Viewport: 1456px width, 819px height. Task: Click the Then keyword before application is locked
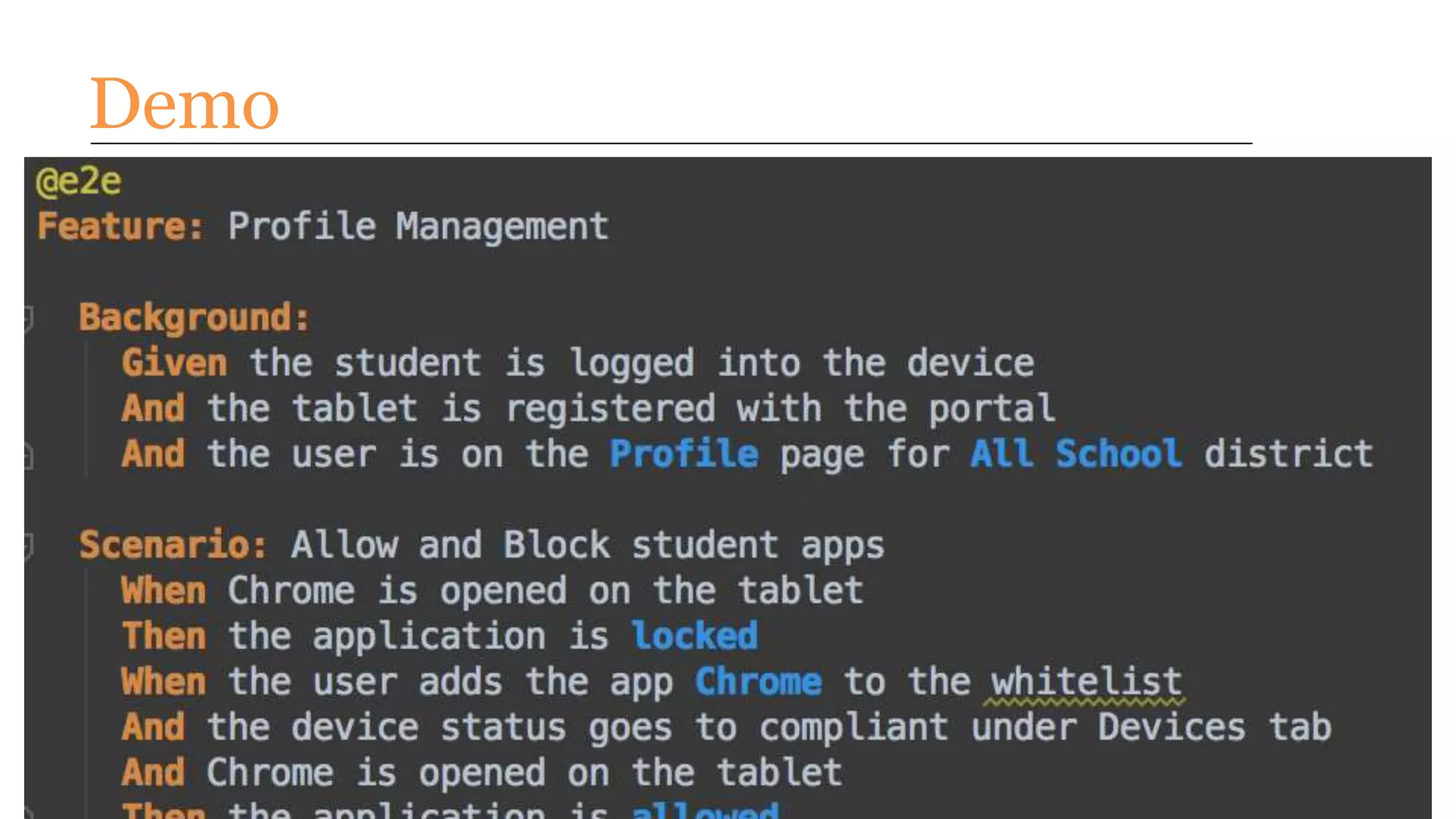[164, 636]
